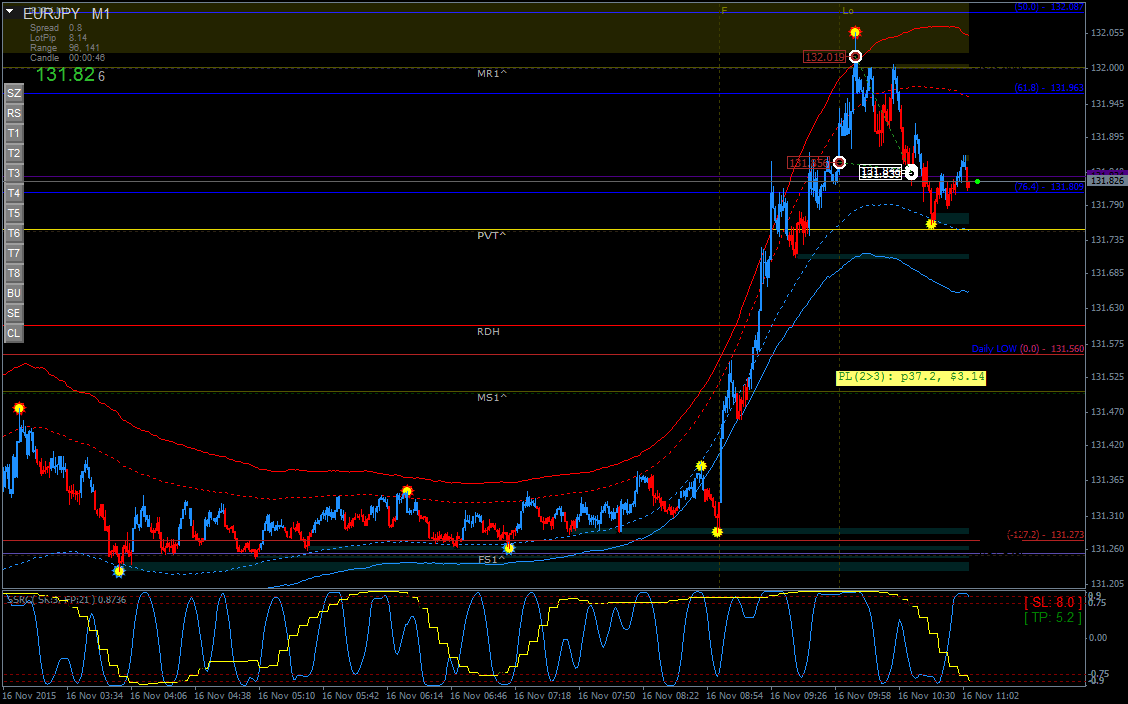This screenshot has width=1128, height=704.
Task: Click the 131.205 price axis value
Action: click(1107, 584)
